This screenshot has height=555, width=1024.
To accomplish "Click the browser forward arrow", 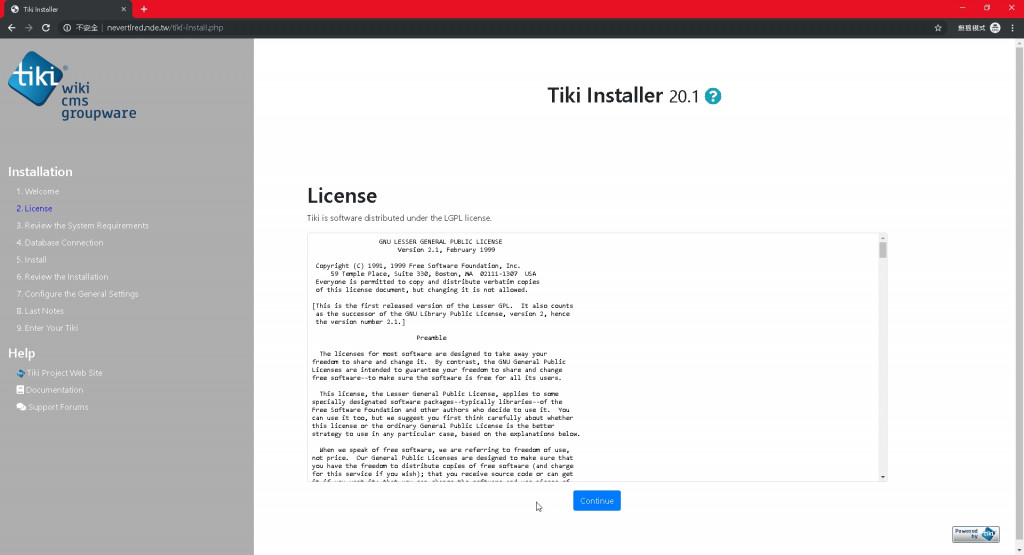I will coord(29,27).
